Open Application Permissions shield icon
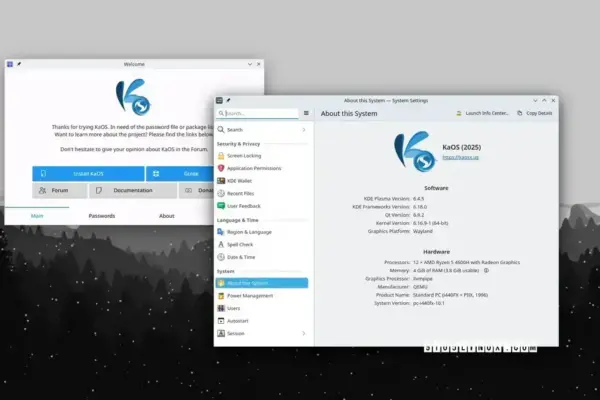 [x=221, y=168]
